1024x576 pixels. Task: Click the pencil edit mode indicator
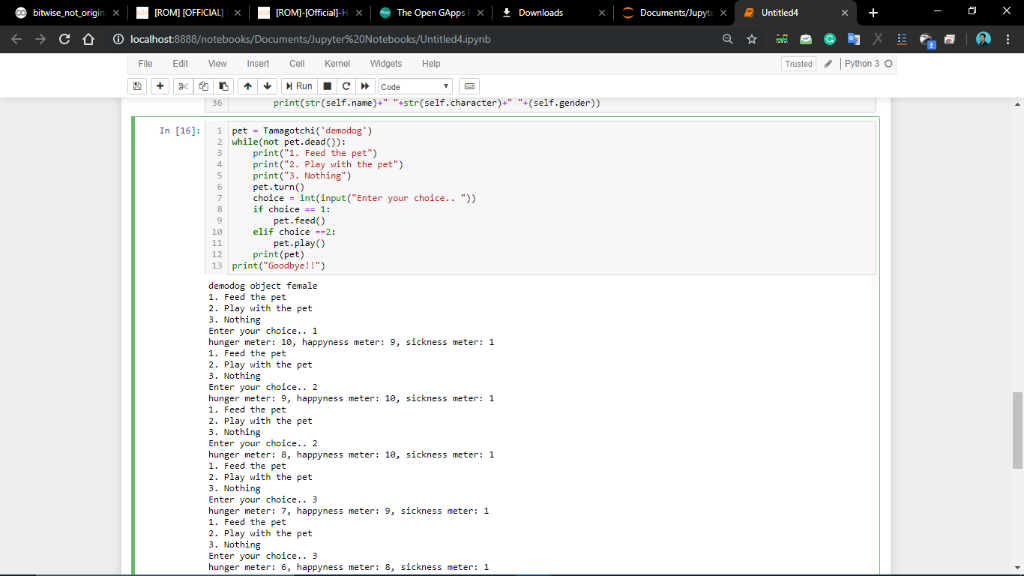coord(828,64)
